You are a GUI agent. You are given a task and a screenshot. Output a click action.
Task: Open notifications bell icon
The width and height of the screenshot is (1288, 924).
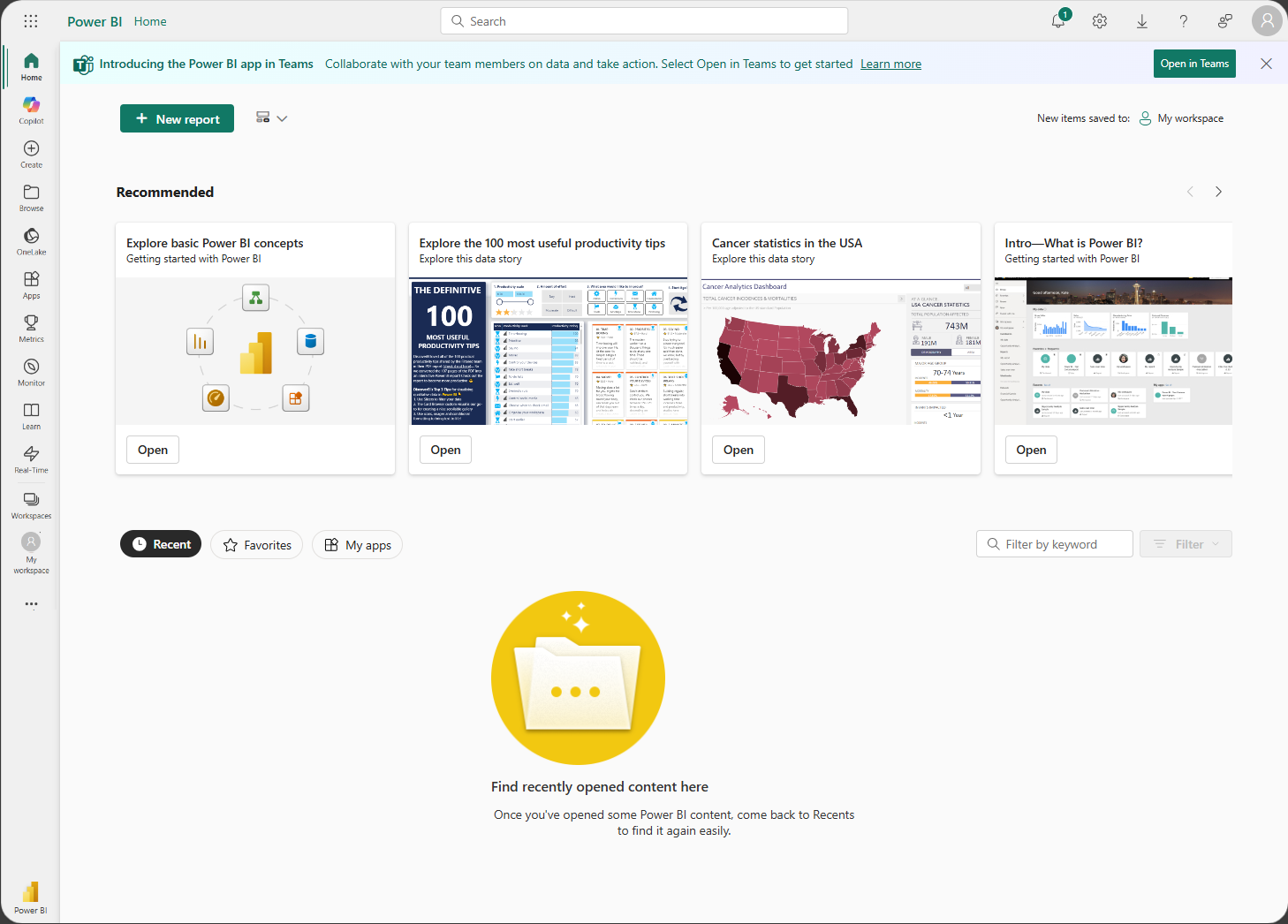(1058, 21)
